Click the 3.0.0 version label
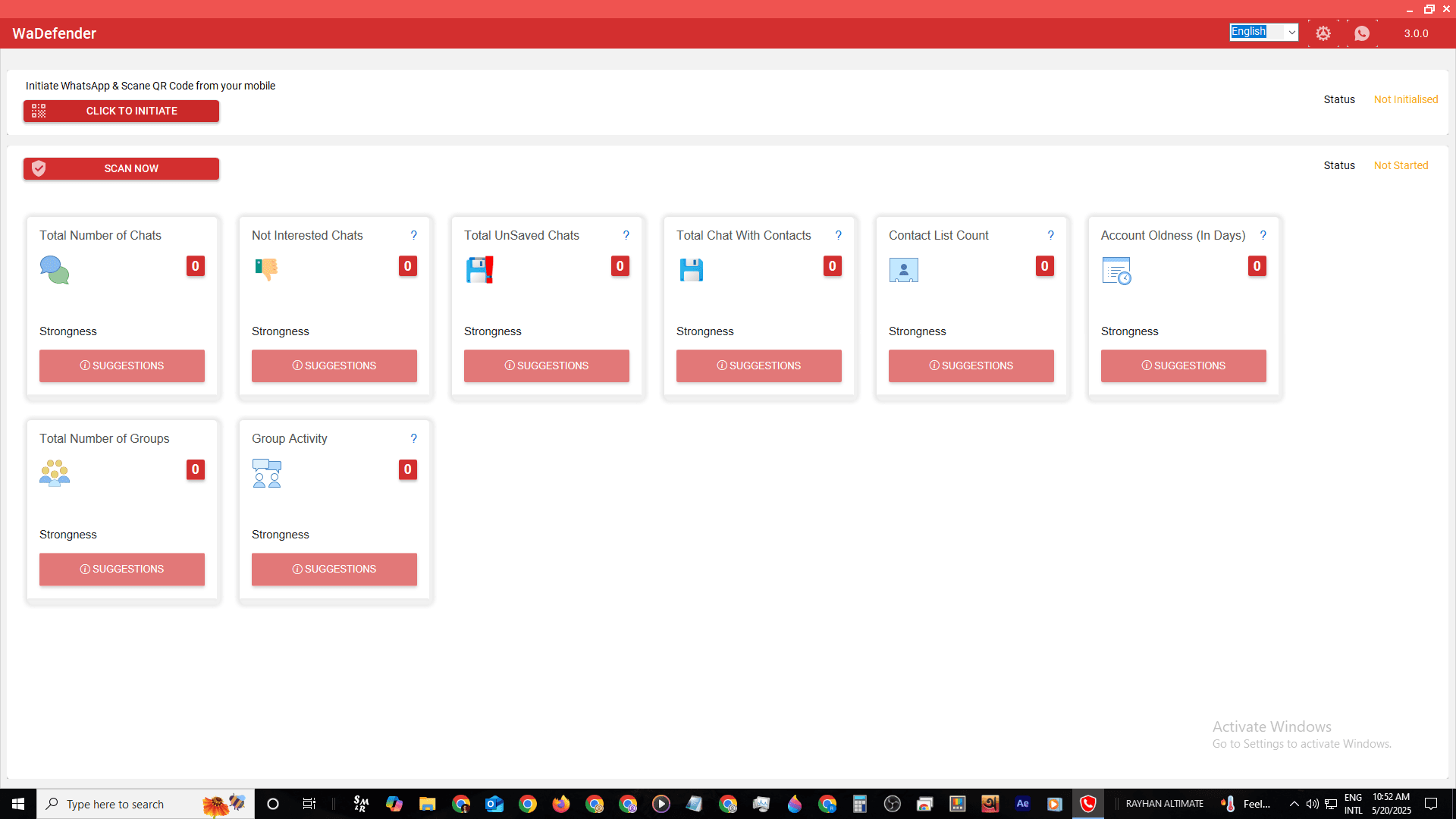Viewport: 1456px width, 819px height. (x=1416, y=33)
